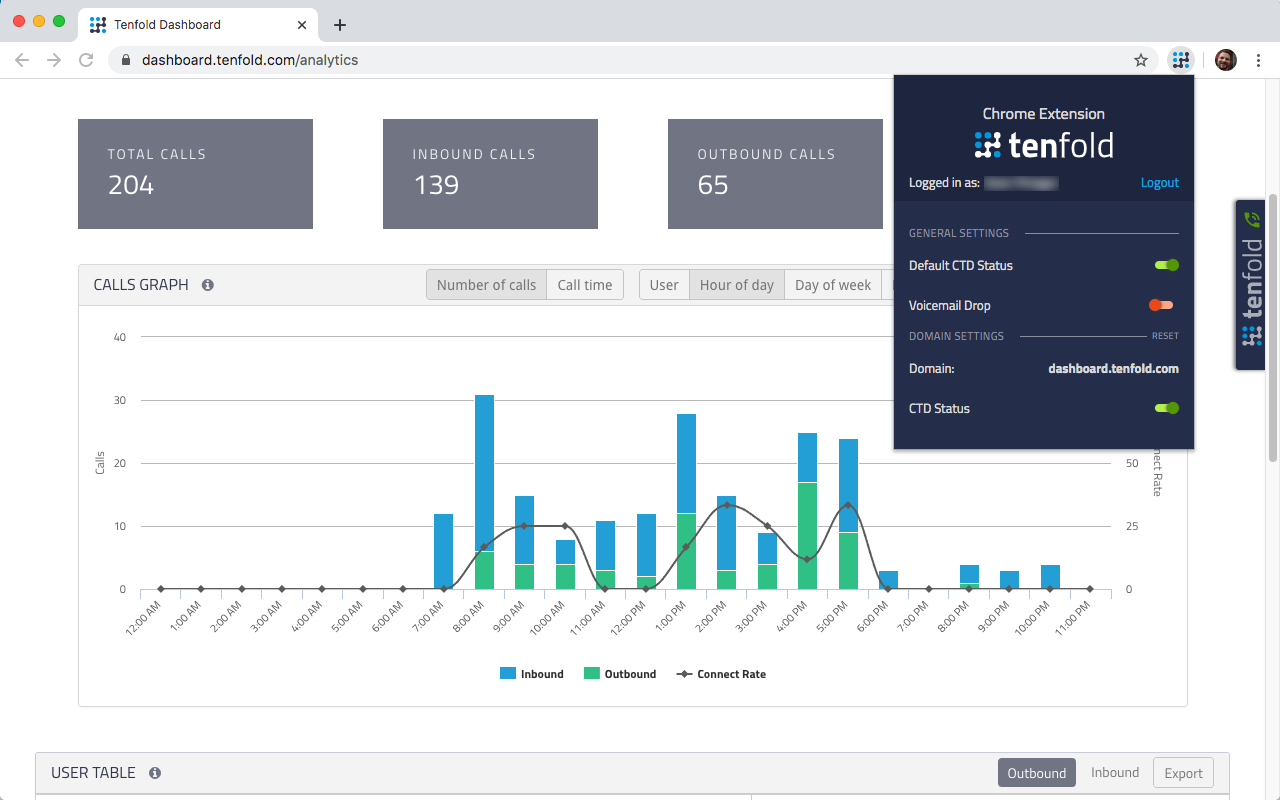
Task: Bookmark page with the star icon
Action: tap(1141, 60)
